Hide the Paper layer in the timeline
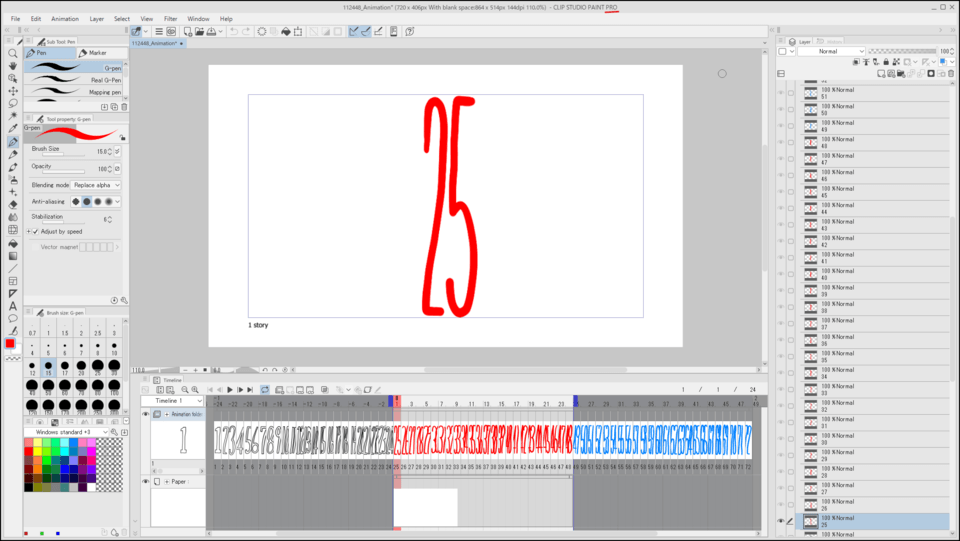 click(146, 482)
